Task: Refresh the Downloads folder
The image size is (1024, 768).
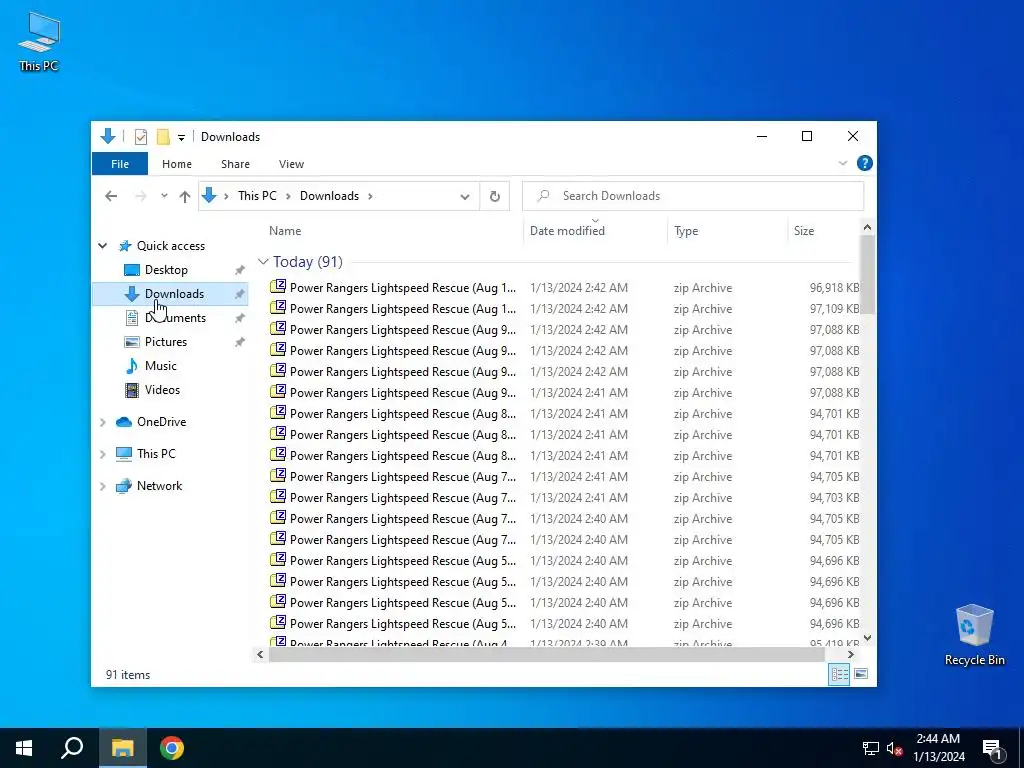Action: [494, 196]
